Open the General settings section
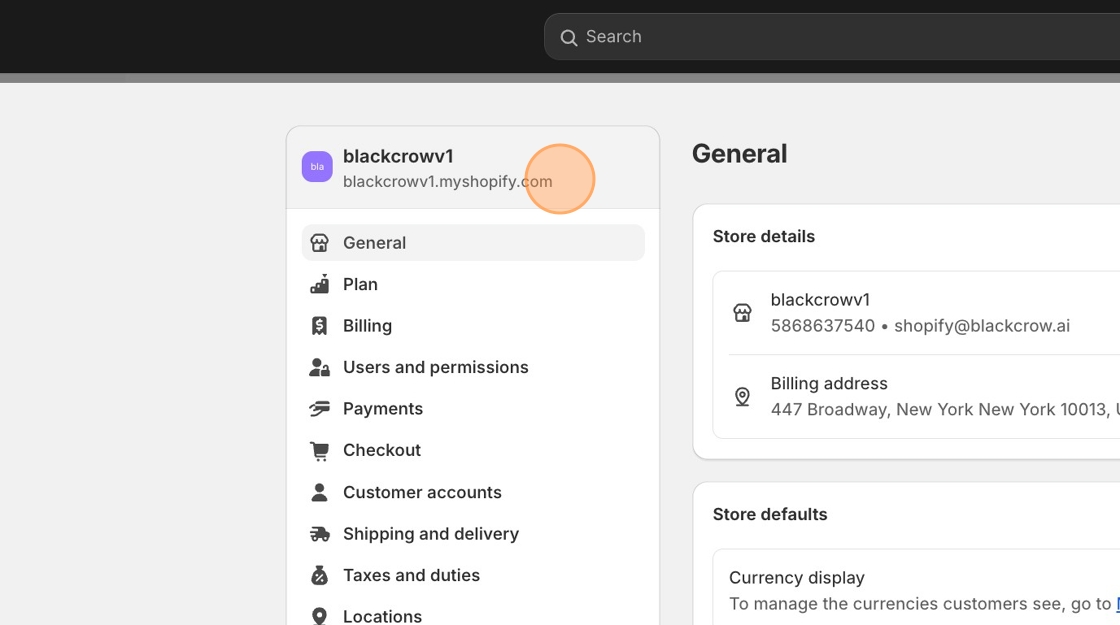The image size is (1120, 625). [375, 243]
